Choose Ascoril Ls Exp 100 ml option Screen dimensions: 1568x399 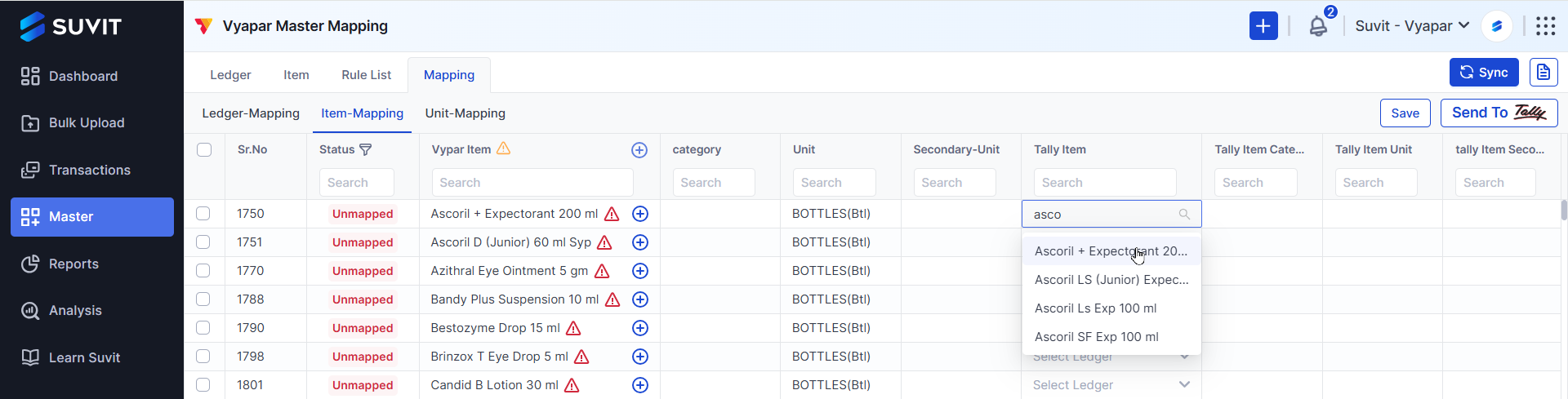(x=1111, y=308)
